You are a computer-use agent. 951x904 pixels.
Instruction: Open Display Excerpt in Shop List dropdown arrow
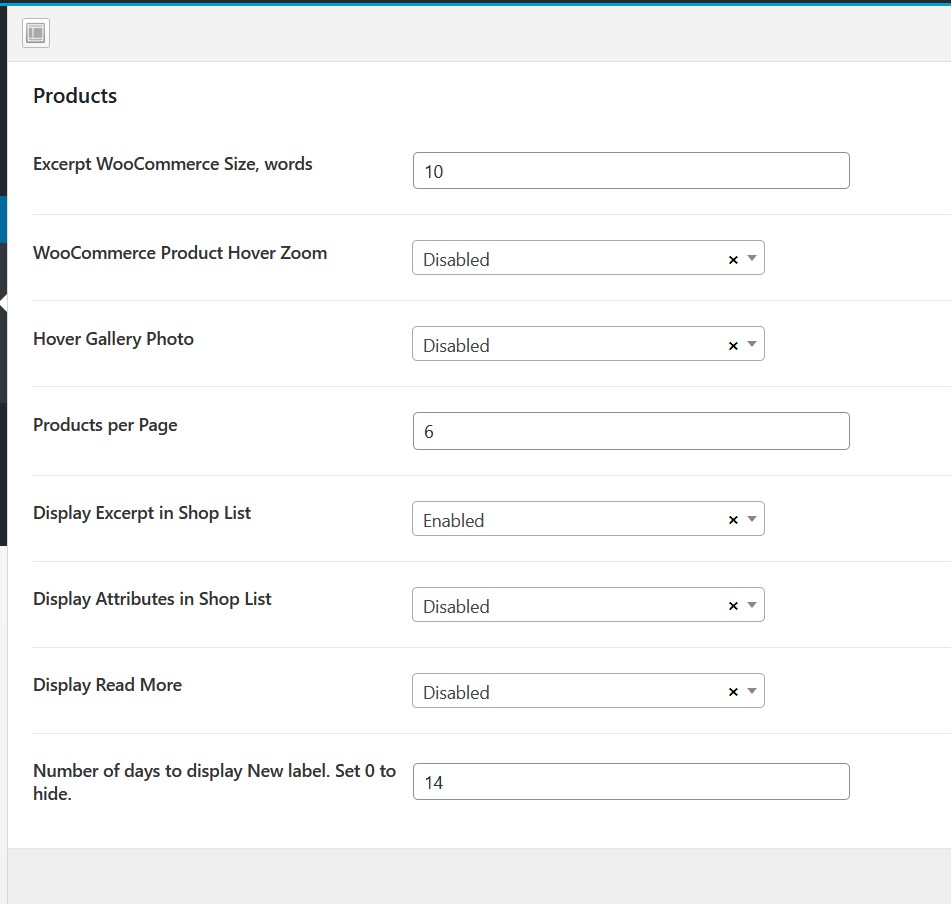point(752,519)
